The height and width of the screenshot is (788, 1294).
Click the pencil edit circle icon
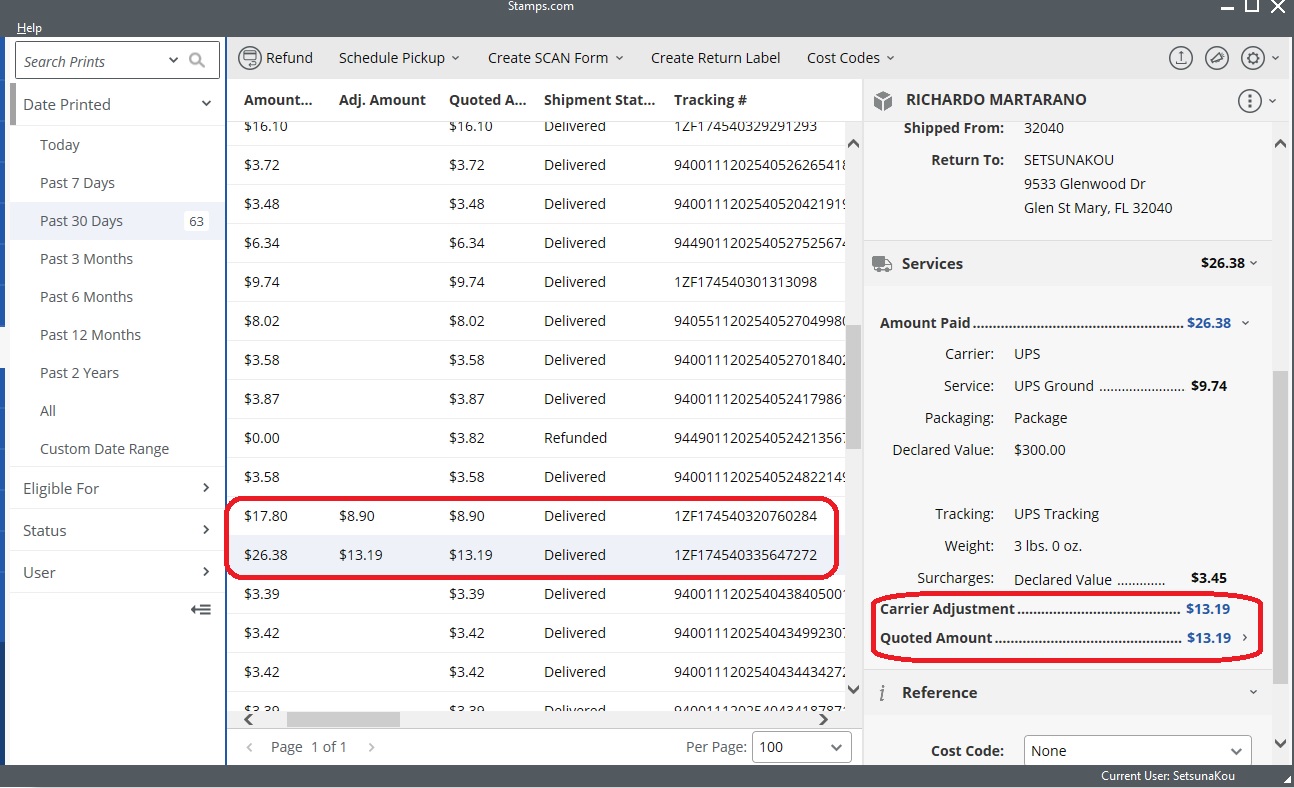(1216, 58)
